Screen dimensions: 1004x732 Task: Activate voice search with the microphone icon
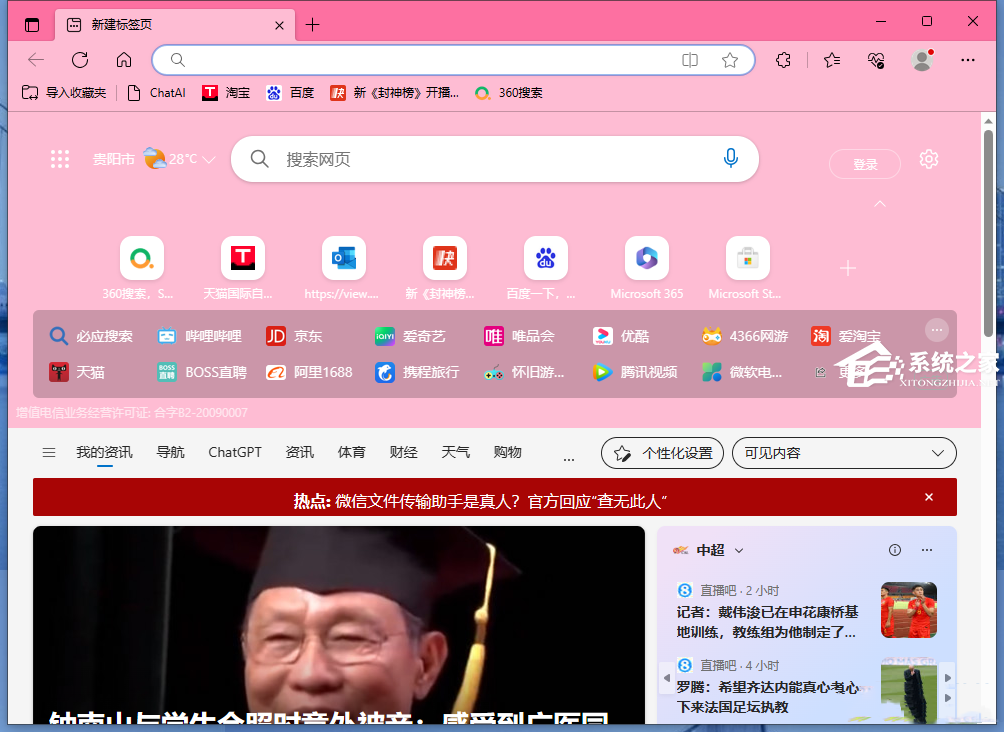731,158
